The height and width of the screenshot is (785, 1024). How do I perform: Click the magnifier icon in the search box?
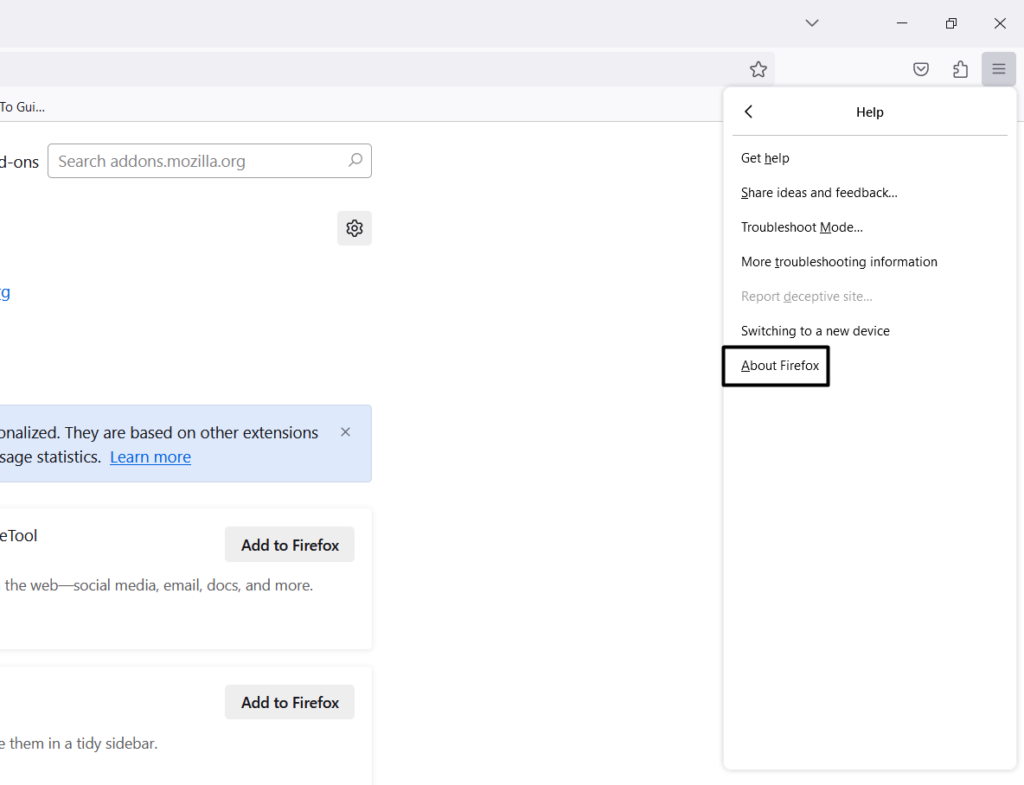coord(355,161)
